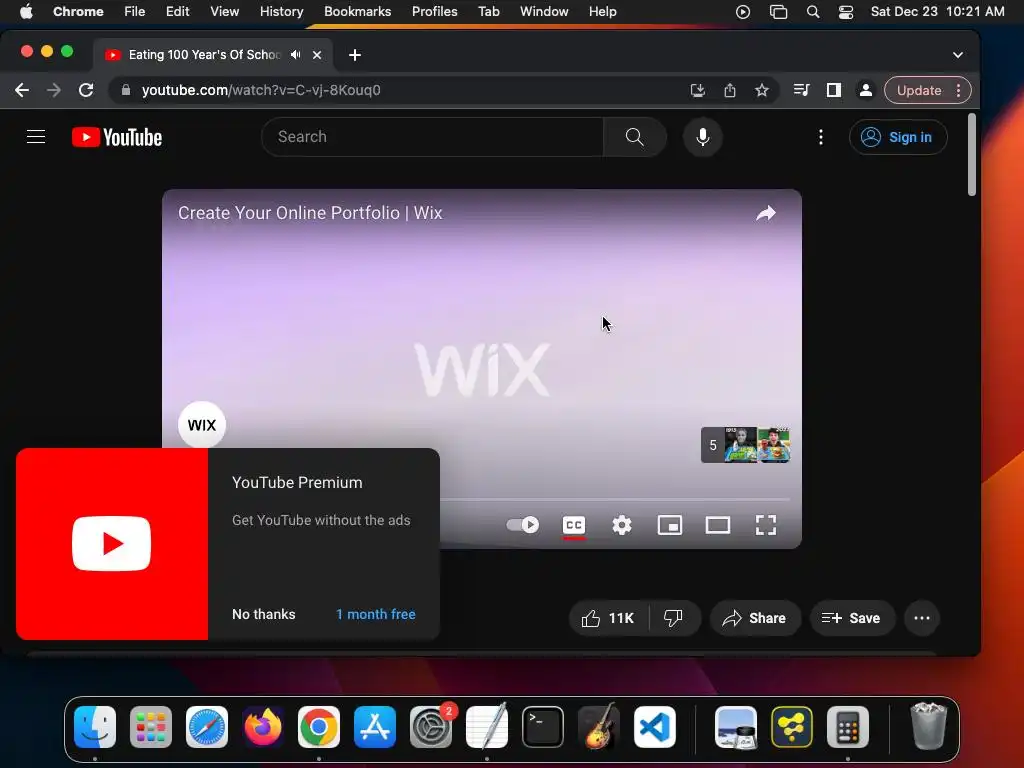Go back to previous page
The width and height of the screenshot is (1024, 768).
tap(22, 90)
